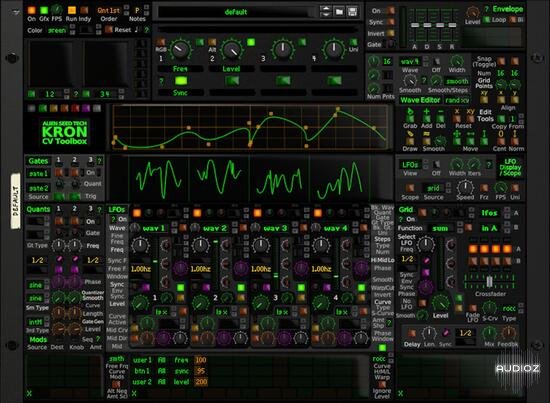Click the Alt button near knob 2

[x=212, y=43]
